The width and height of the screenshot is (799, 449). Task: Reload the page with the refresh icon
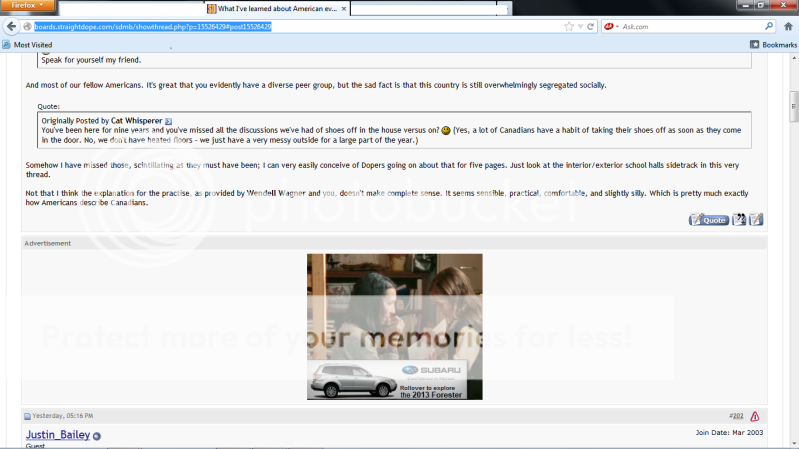click(593, 26)
